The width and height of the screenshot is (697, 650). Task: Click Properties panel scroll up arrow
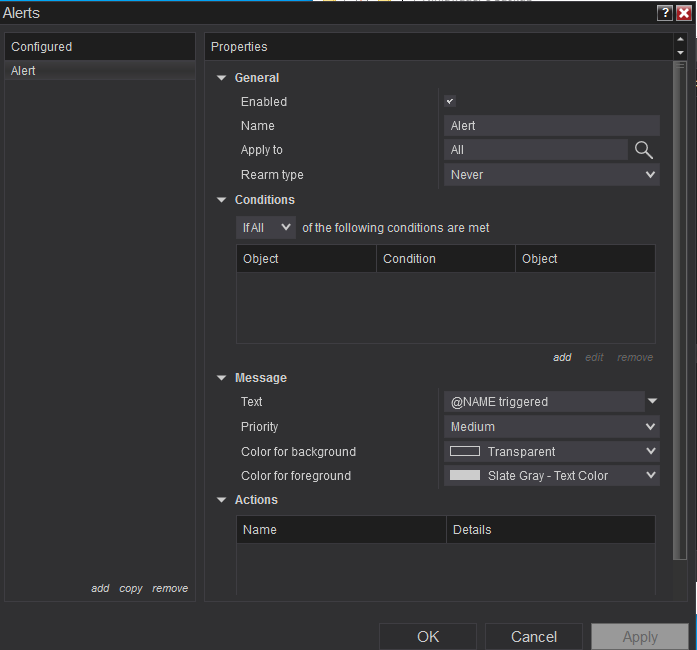(680, 41)
